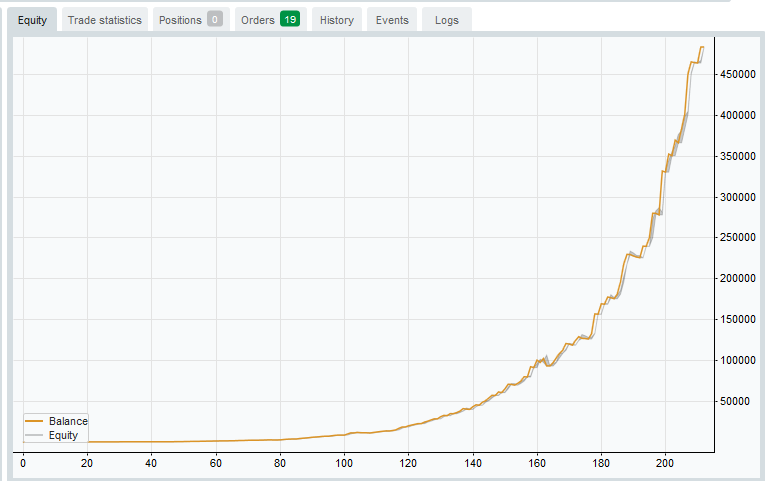Click the 450000 label on the vertical axis

tap(742, 74)
